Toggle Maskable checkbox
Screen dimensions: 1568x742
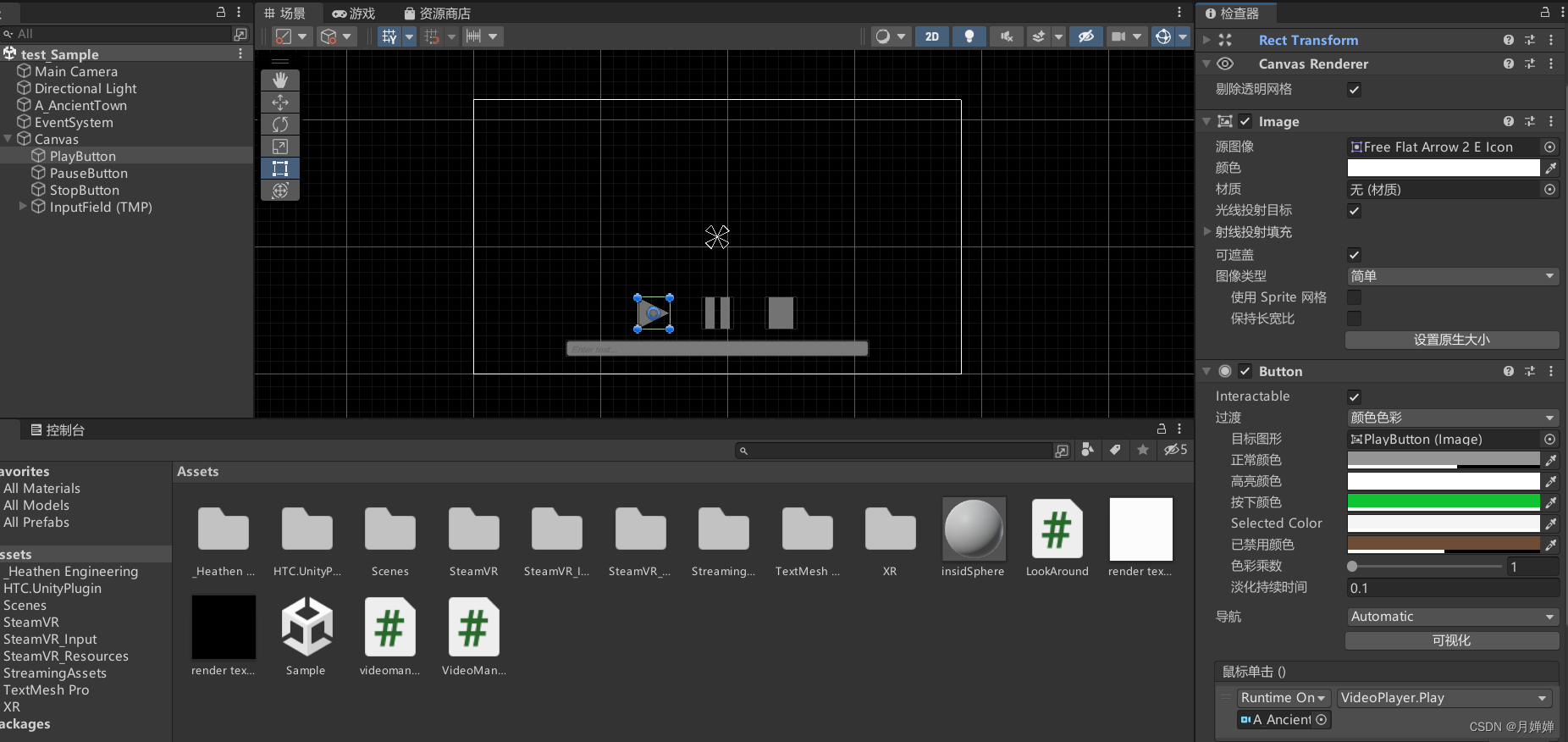[1355, 255]
